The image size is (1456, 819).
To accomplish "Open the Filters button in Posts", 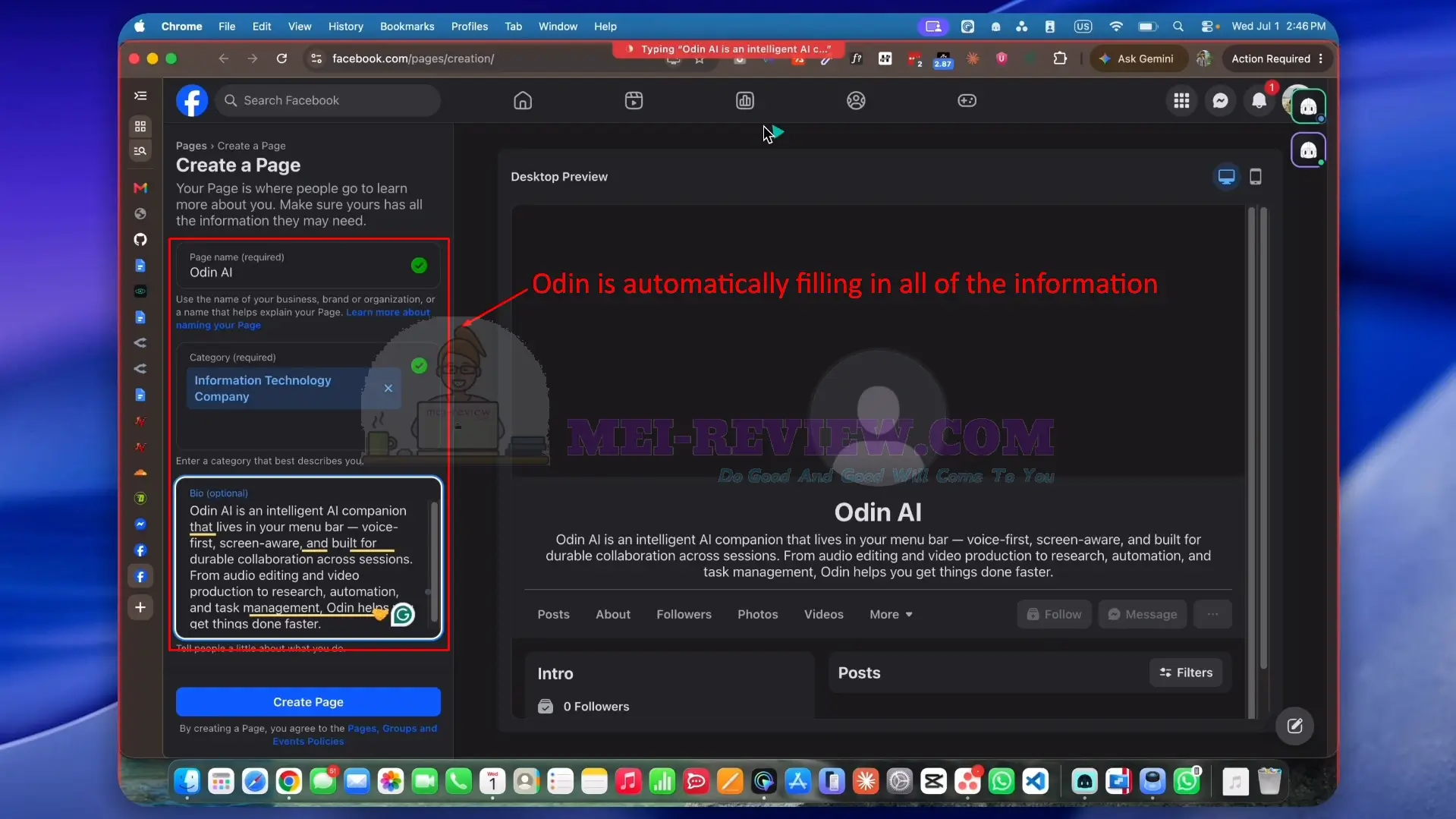I will point(1185,673).
